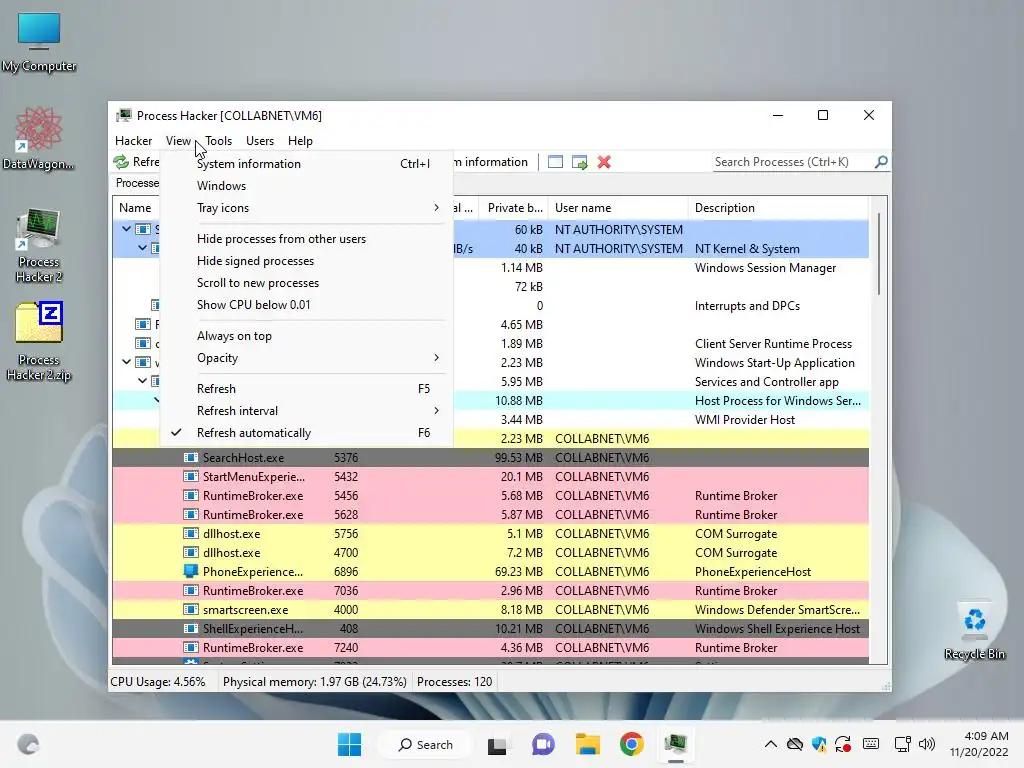Select the WMI Provider Host row

[x=661, y=420]
